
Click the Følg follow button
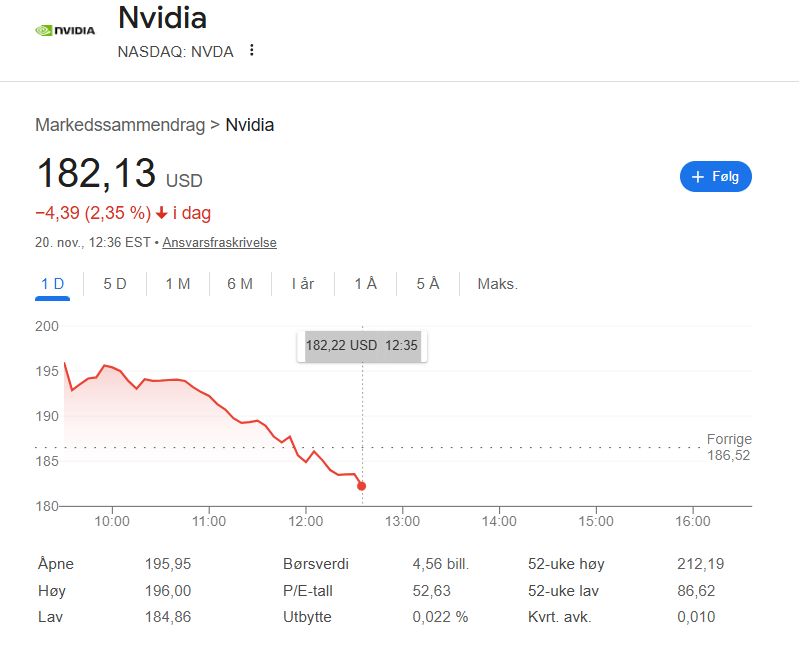(x=715, y=176)
